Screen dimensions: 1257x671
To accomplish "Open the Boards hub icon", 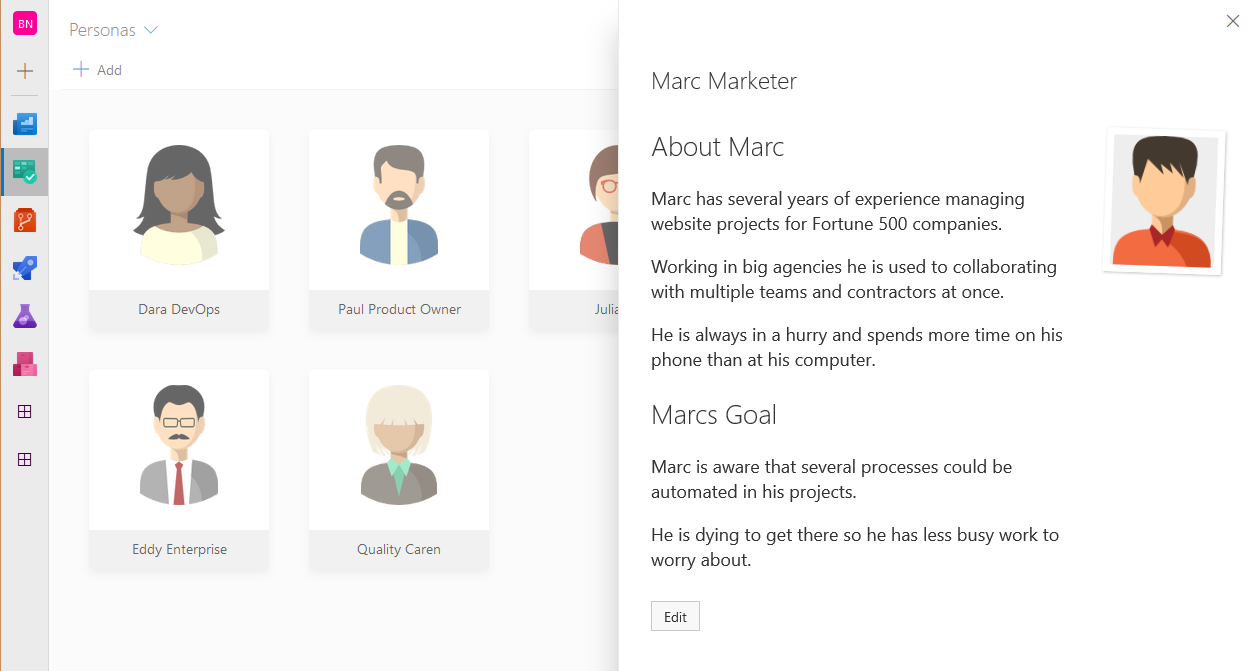I will (25, 172).
